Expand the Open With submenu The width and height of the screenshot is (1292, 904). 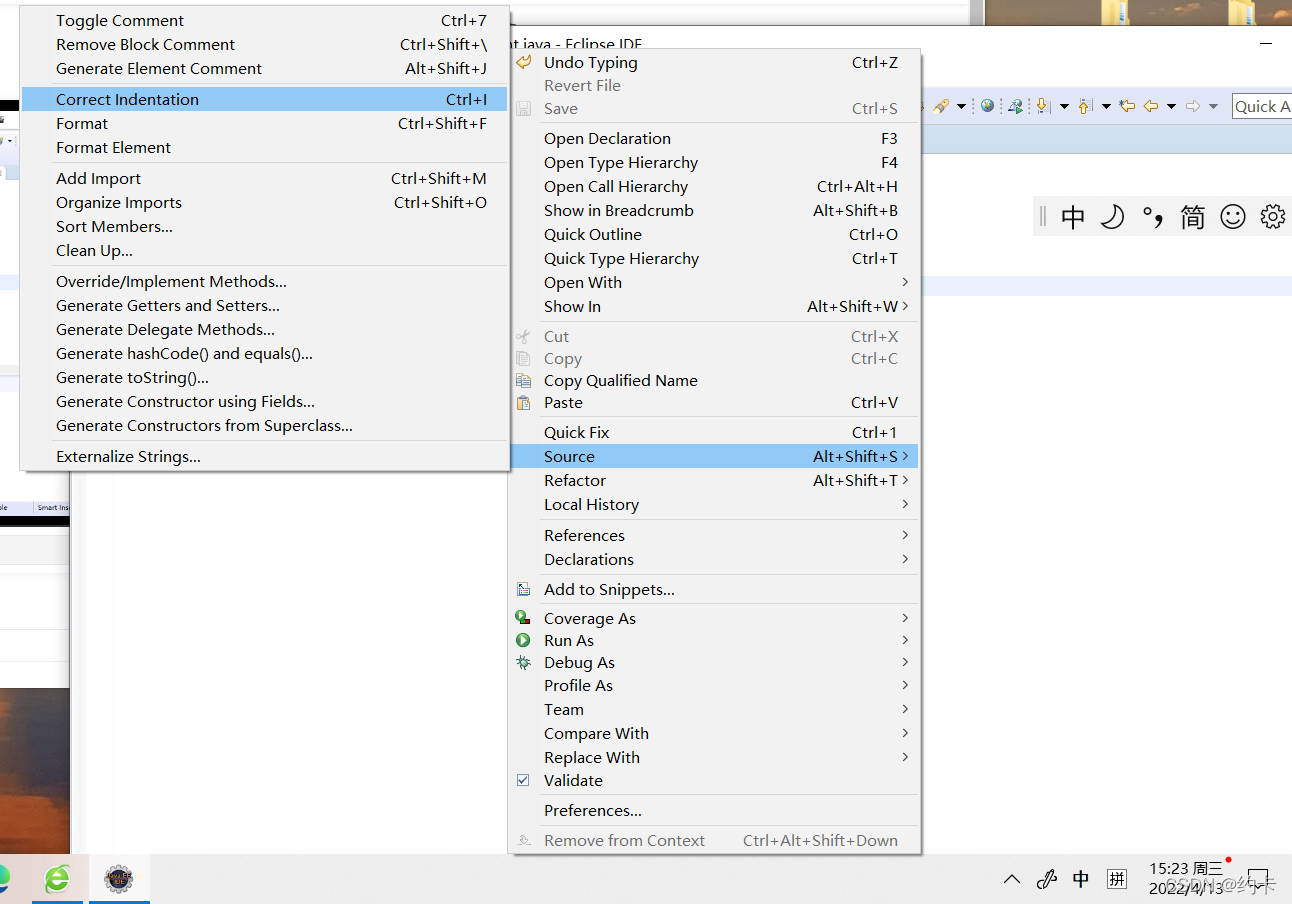pyautogui.click(x=713, y=283)
